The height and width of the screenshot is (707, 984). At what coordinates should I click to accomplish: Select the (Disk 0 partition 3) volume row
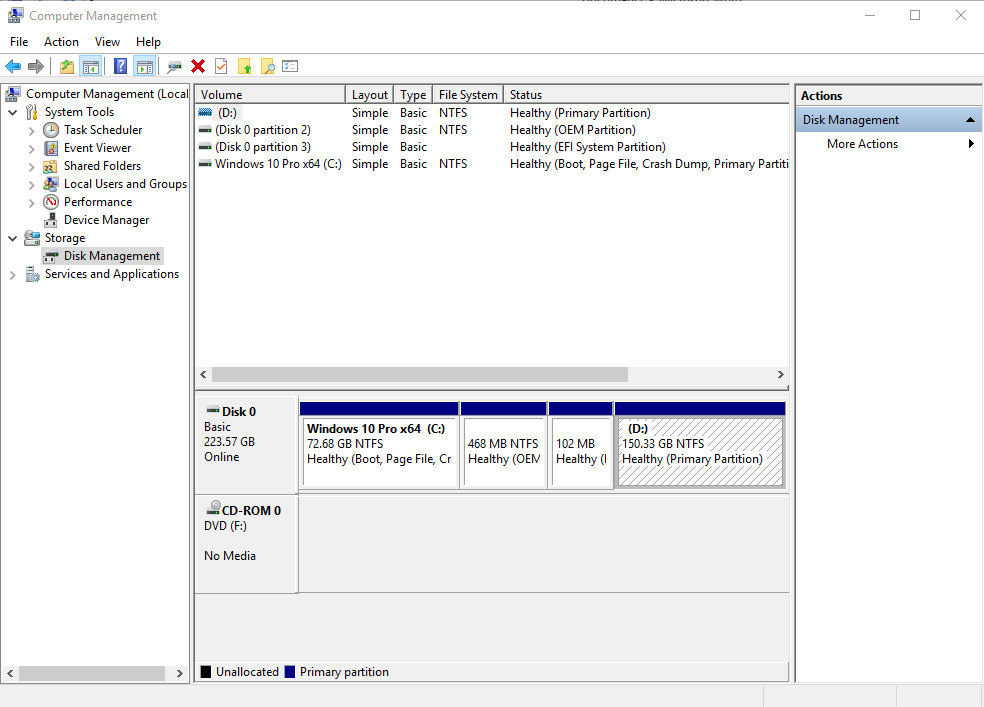[492, 147]
